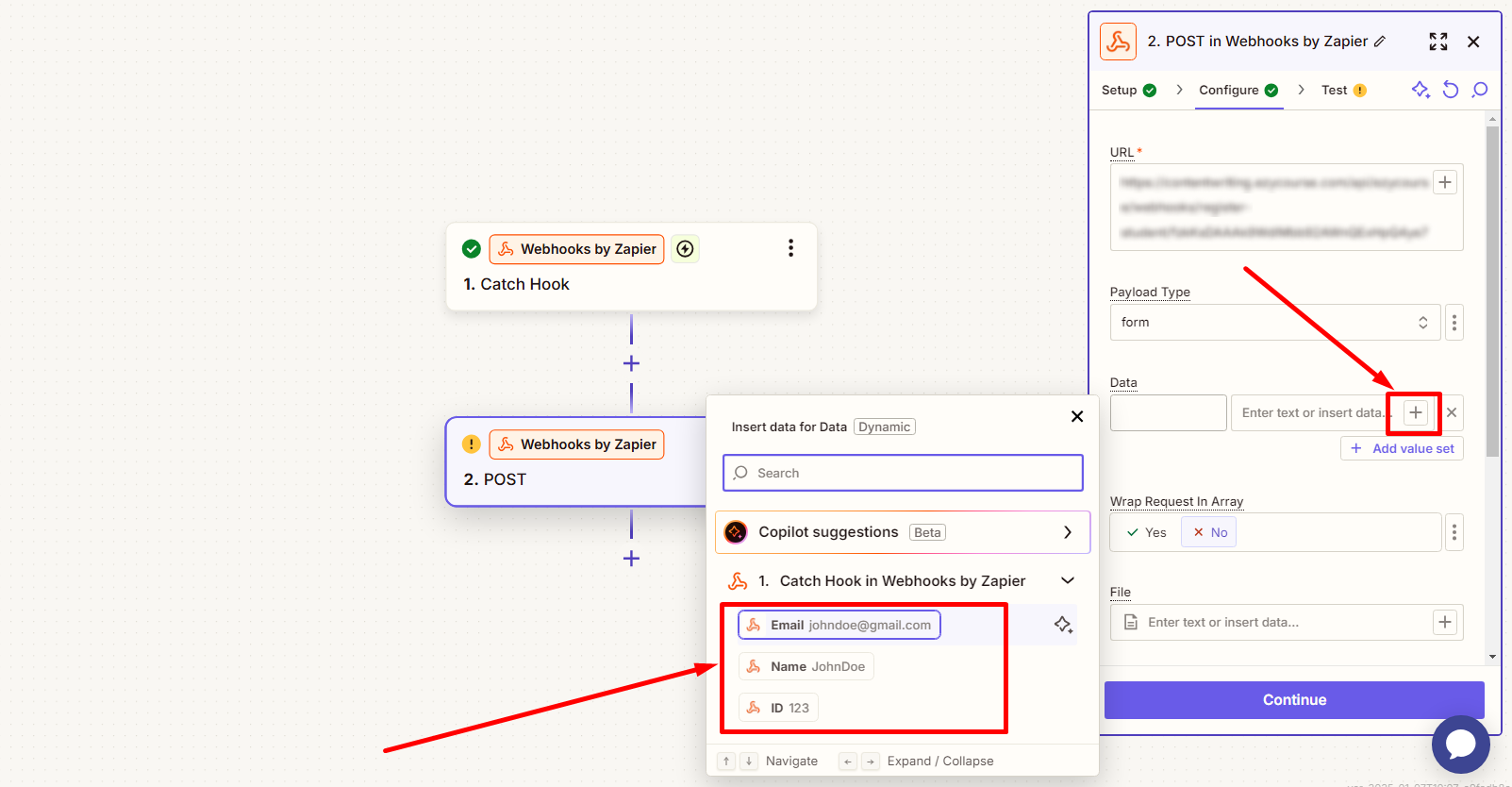Viewport: 1512px width, 787px height.
Task: Click the plus button in File field
Action: pyautogui.click(x=1445, y=622)
